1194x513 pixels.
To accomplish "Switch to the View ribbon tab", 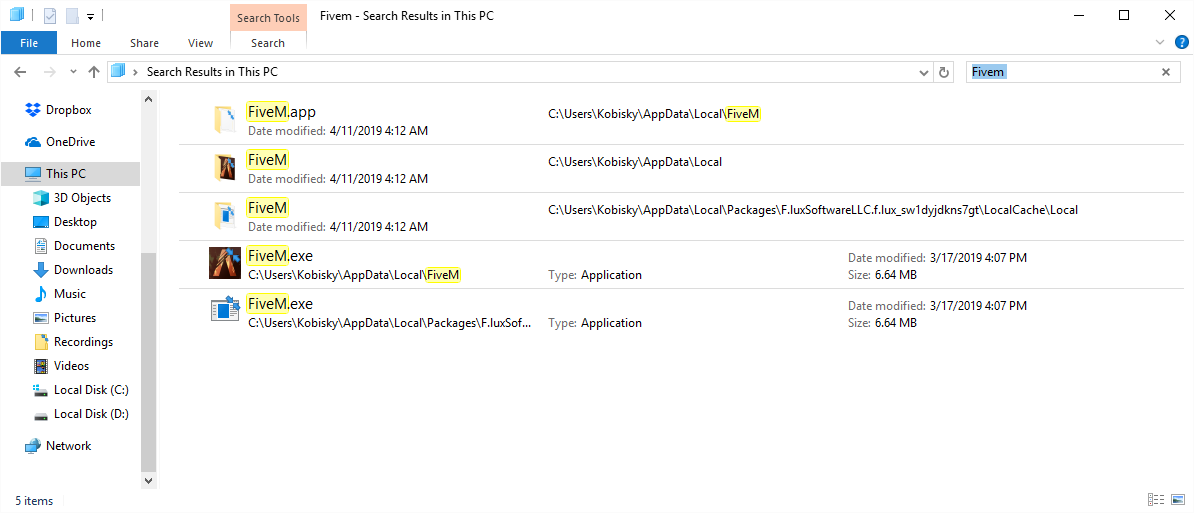I will pos(200,43).
